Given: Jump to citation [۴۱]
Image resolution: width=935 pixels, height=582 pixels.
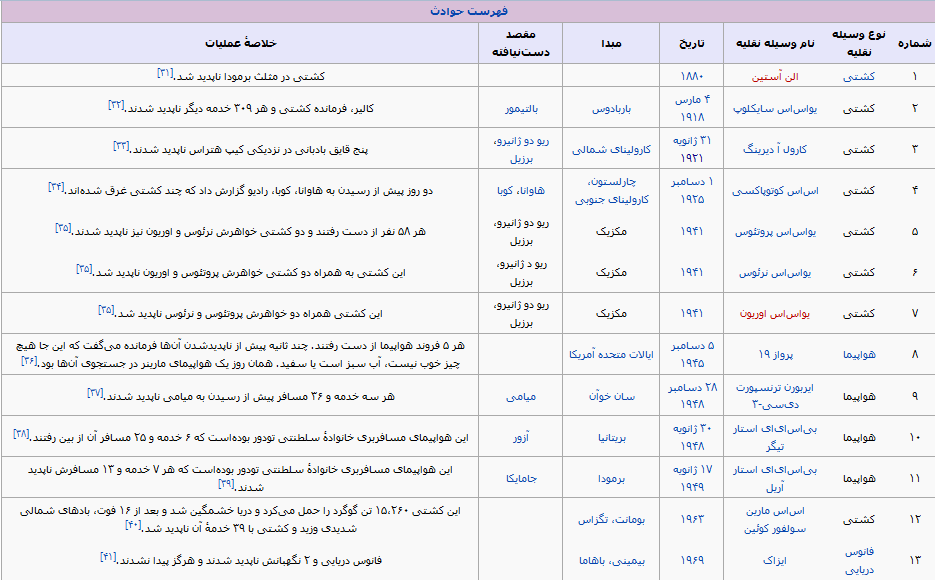Looking at the screenshot, I should click(108, 557).
